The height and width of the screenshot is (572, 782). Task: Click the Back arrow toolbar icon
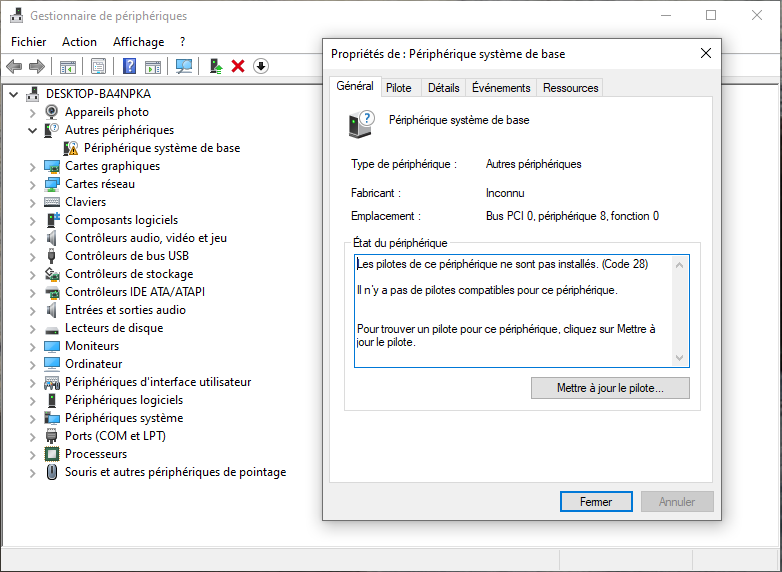[14, 66]
